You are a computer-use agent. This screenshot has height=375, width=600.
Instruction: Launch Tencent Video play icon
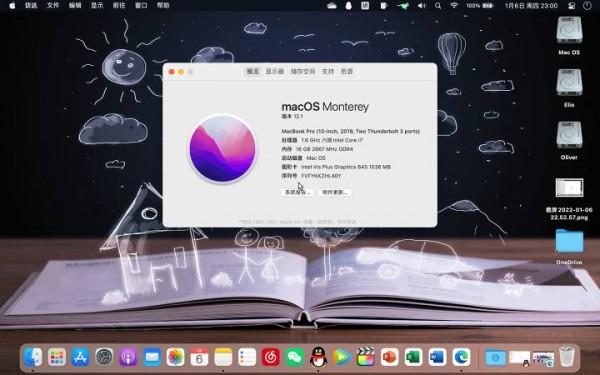342,357
